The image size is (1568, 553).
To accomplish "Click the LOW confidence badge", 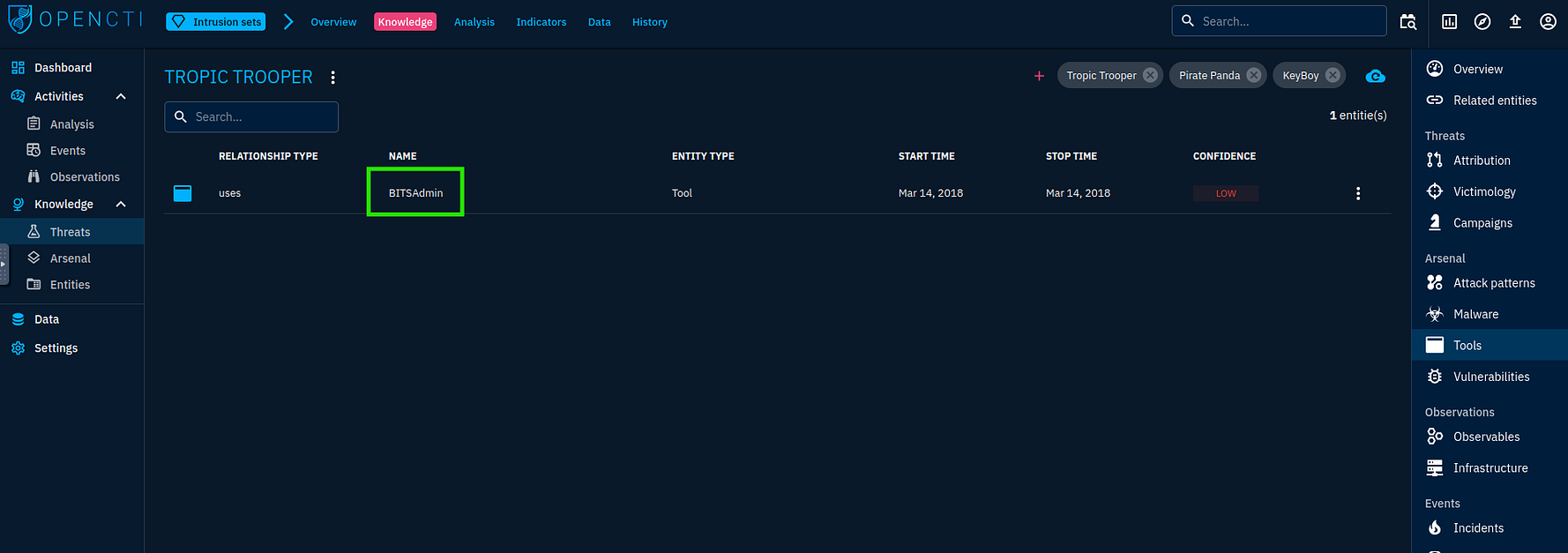I will click(x=1226, y=193).
